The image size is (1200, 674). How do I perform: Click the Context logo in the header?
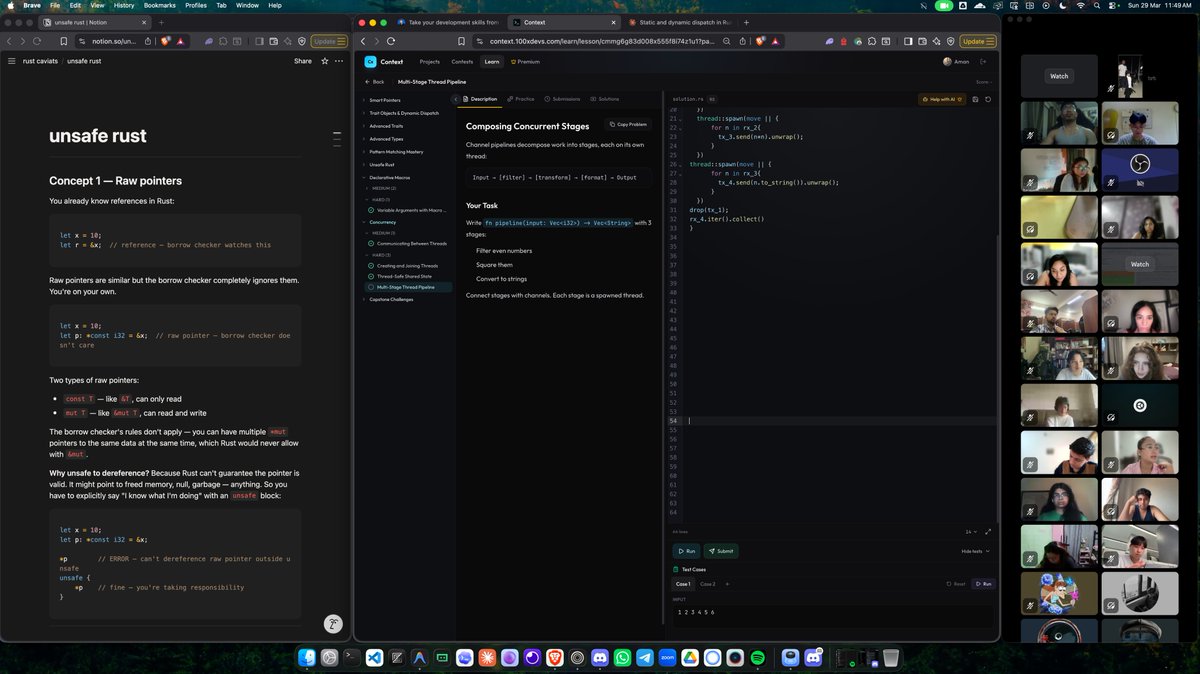(371, 61)
